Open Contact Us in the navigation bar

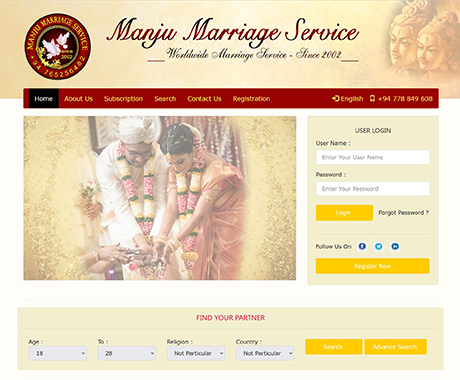tap(204, 99)
